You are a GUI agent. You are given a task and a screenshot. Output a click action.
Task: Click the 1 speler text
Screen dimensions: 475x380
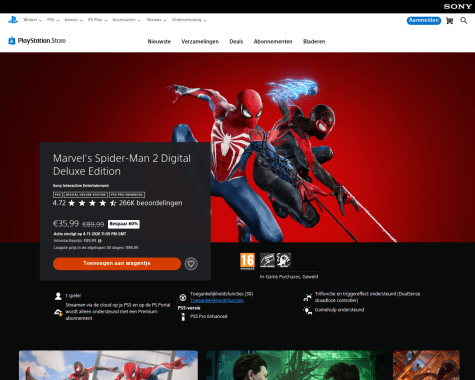(x=73, y=296)
